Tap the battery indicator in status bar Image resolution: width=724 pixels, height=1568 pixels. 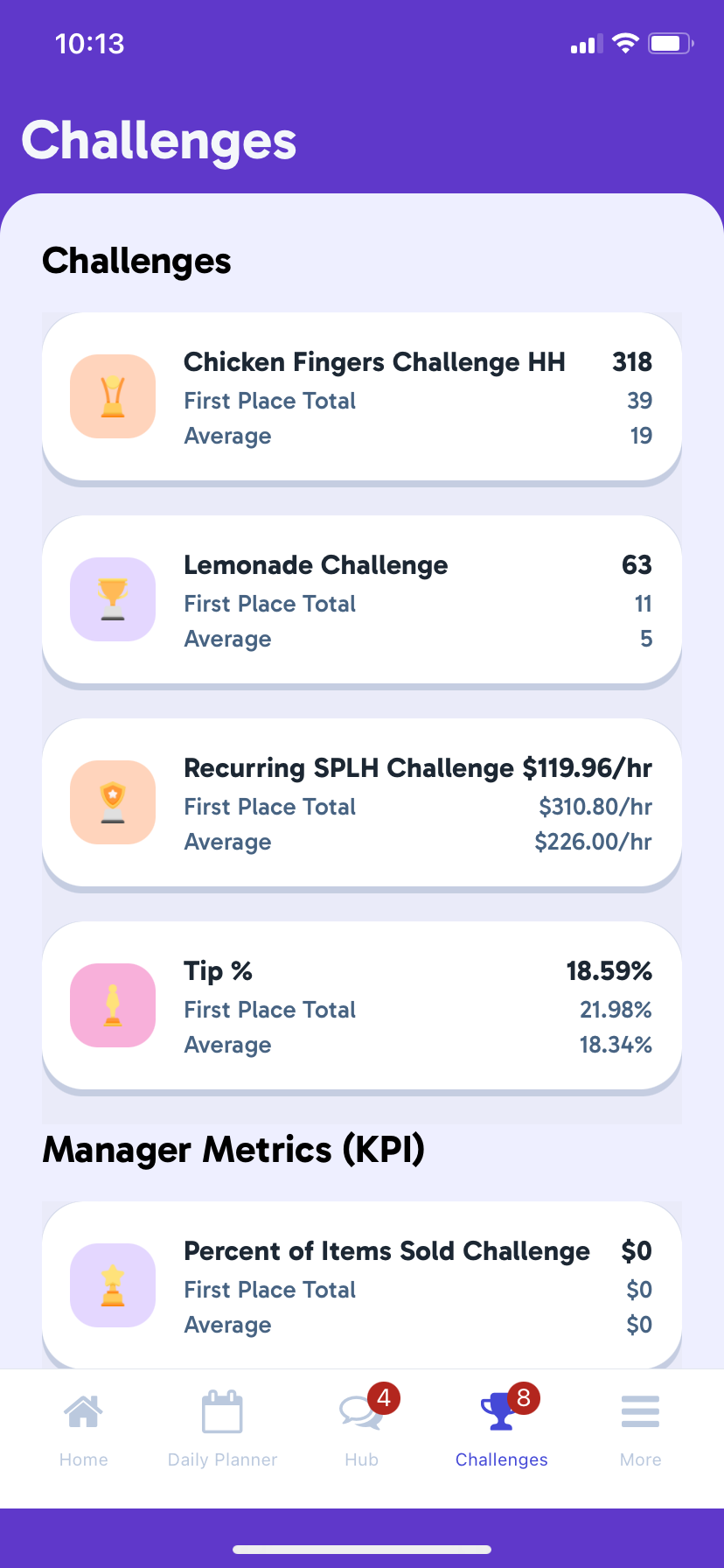click(670, 44)
